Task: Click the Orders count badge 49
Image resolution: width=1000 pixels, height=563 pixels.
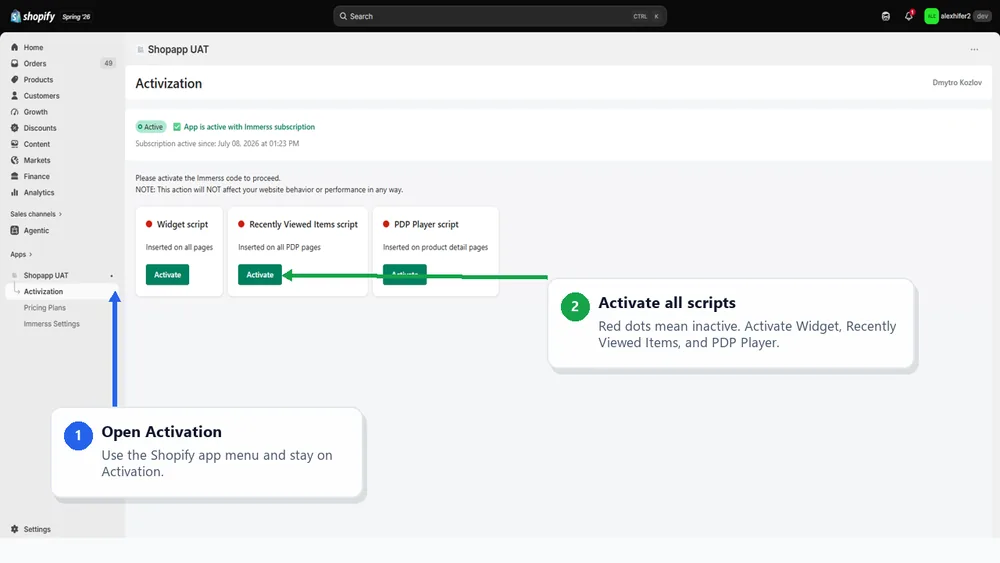Action: coord(108,63)
